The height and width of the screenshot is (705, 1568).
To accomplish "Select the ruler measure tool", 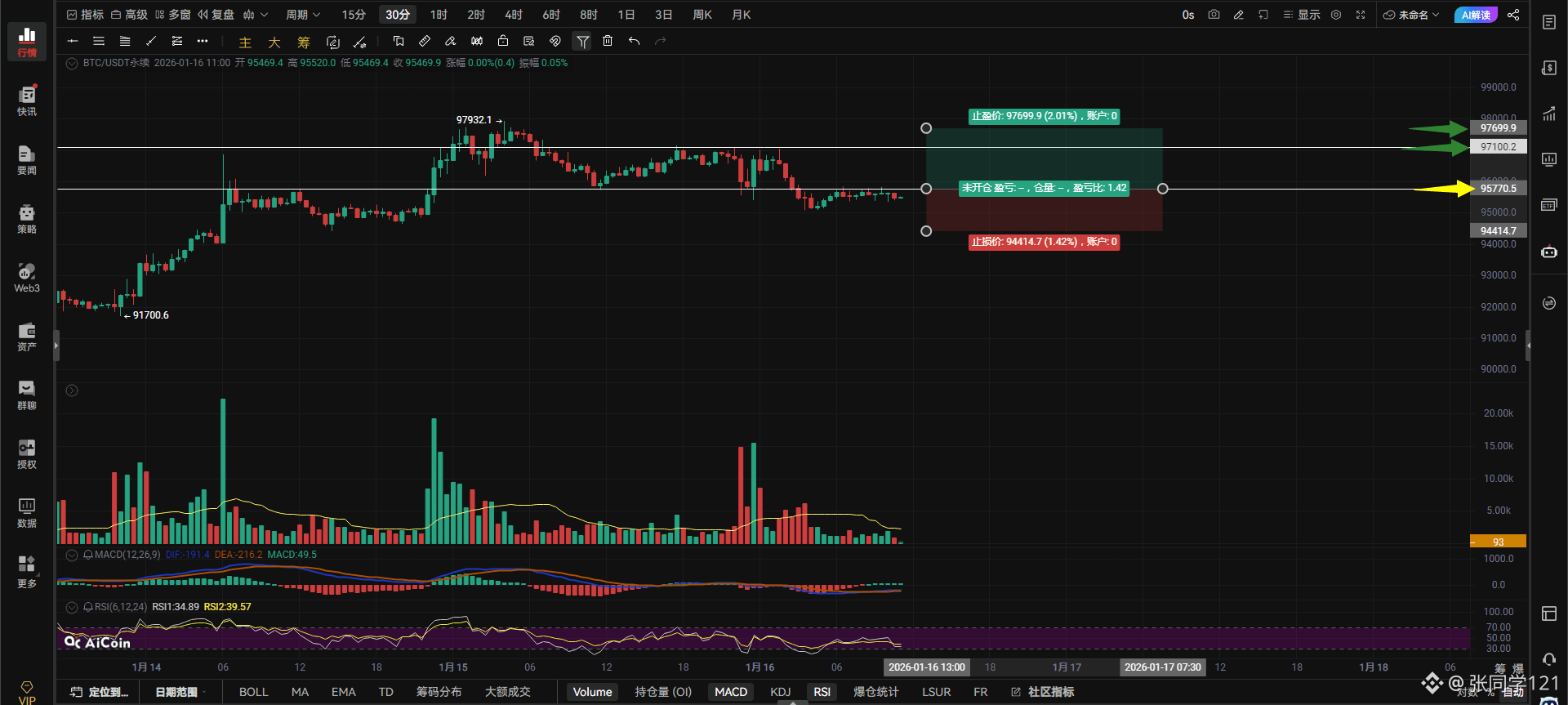I will click(x=425, y=41).
